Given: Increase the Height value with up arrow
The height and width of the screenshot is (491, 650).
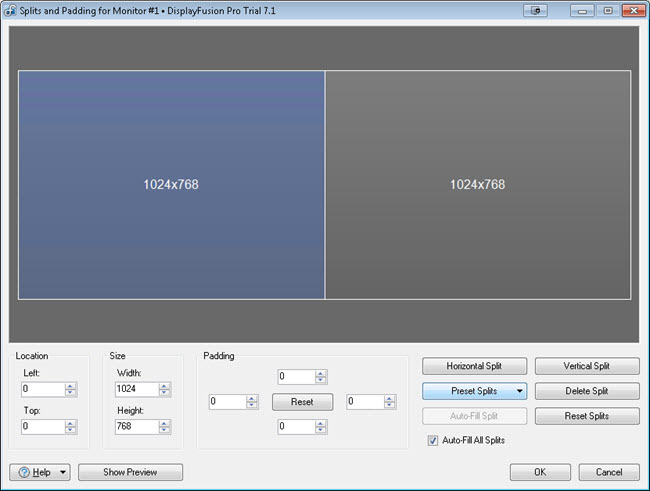Looking at the screenshot, I should tap(164, 423).
